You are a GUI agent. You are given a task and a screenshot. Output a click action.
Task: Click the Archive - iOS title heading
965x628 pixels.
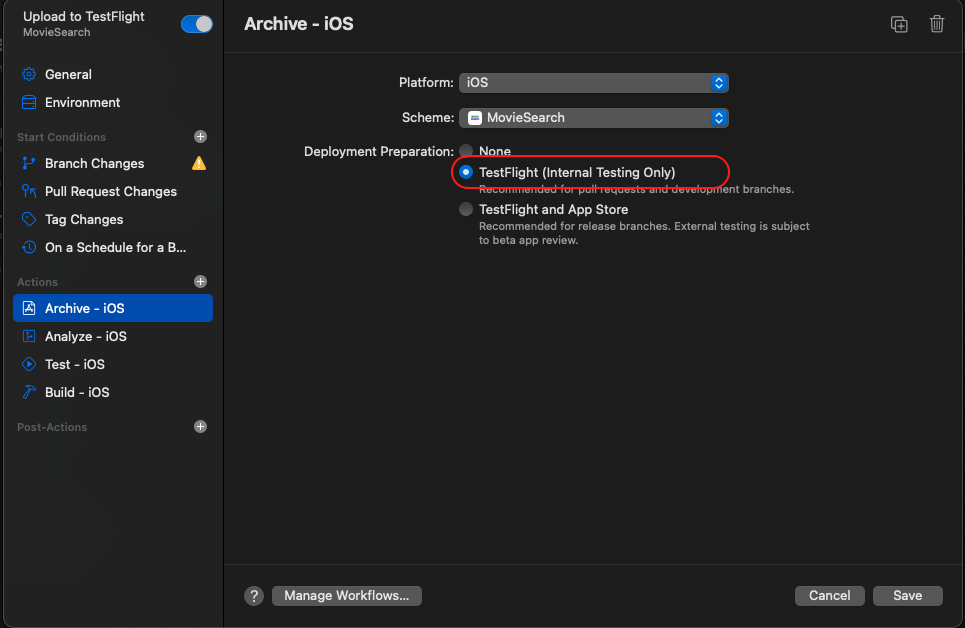(x=298, y=23)
